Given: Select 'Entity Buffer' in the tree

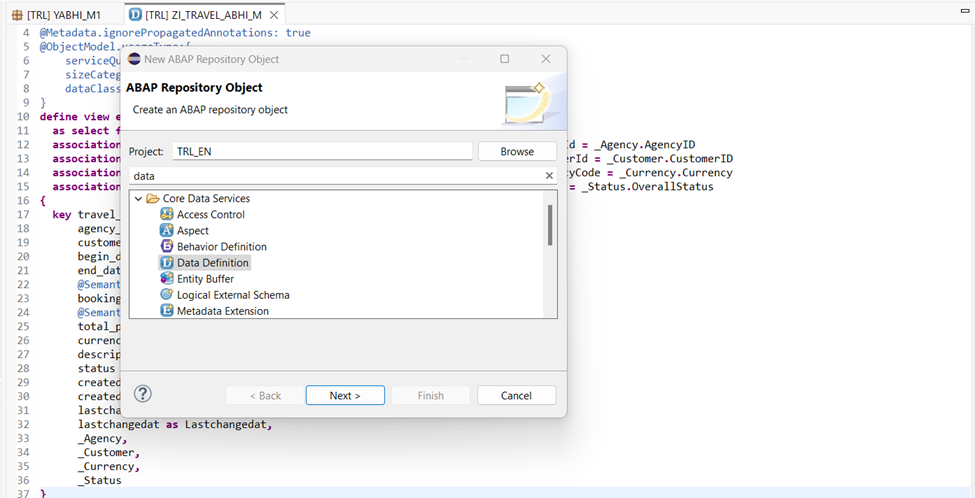Looking at the screenshot, I should 206,279.
